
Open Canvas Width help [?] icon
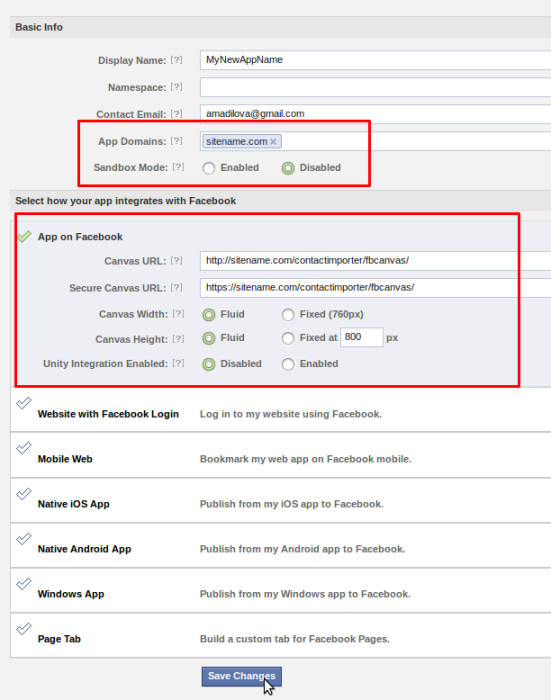pyautogui.click(x=178, y=314)
